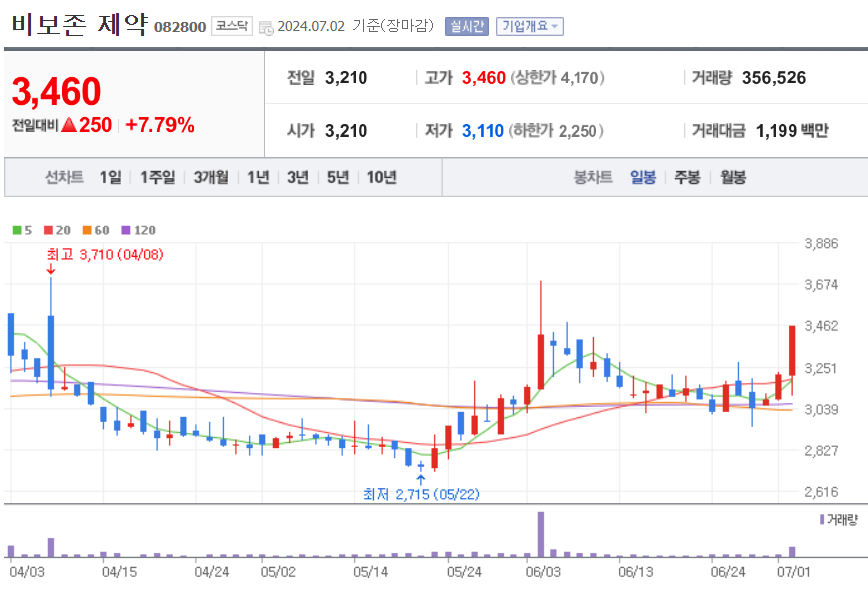
Task: Click the 3,462 price axis label
Action: (x=822, y=326)
